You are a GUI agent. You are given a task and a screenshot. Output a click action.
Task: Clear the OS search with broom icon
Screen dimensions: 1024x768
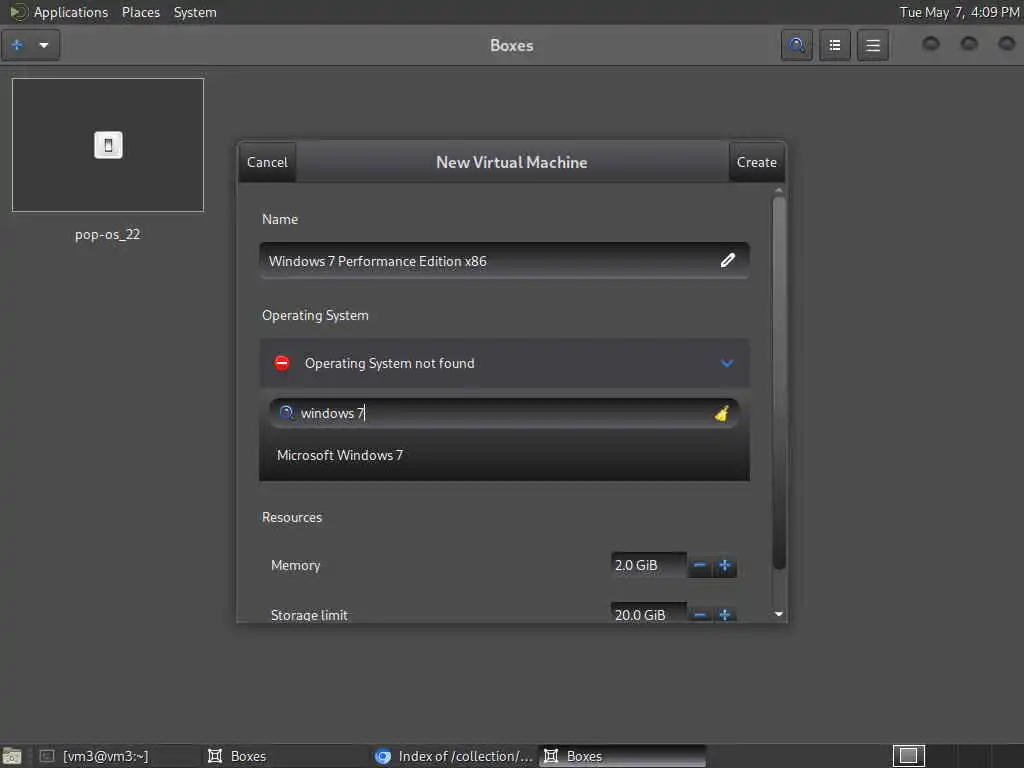[x=721, y=413]
